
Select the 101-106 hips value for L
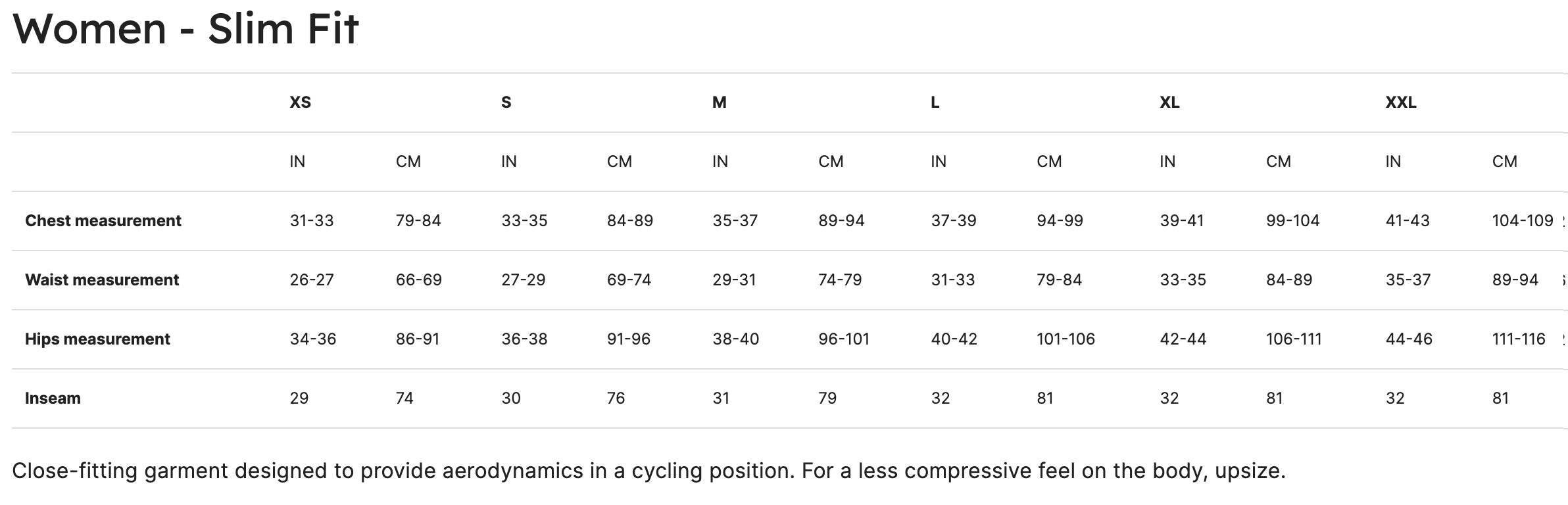click(1066, 339)
